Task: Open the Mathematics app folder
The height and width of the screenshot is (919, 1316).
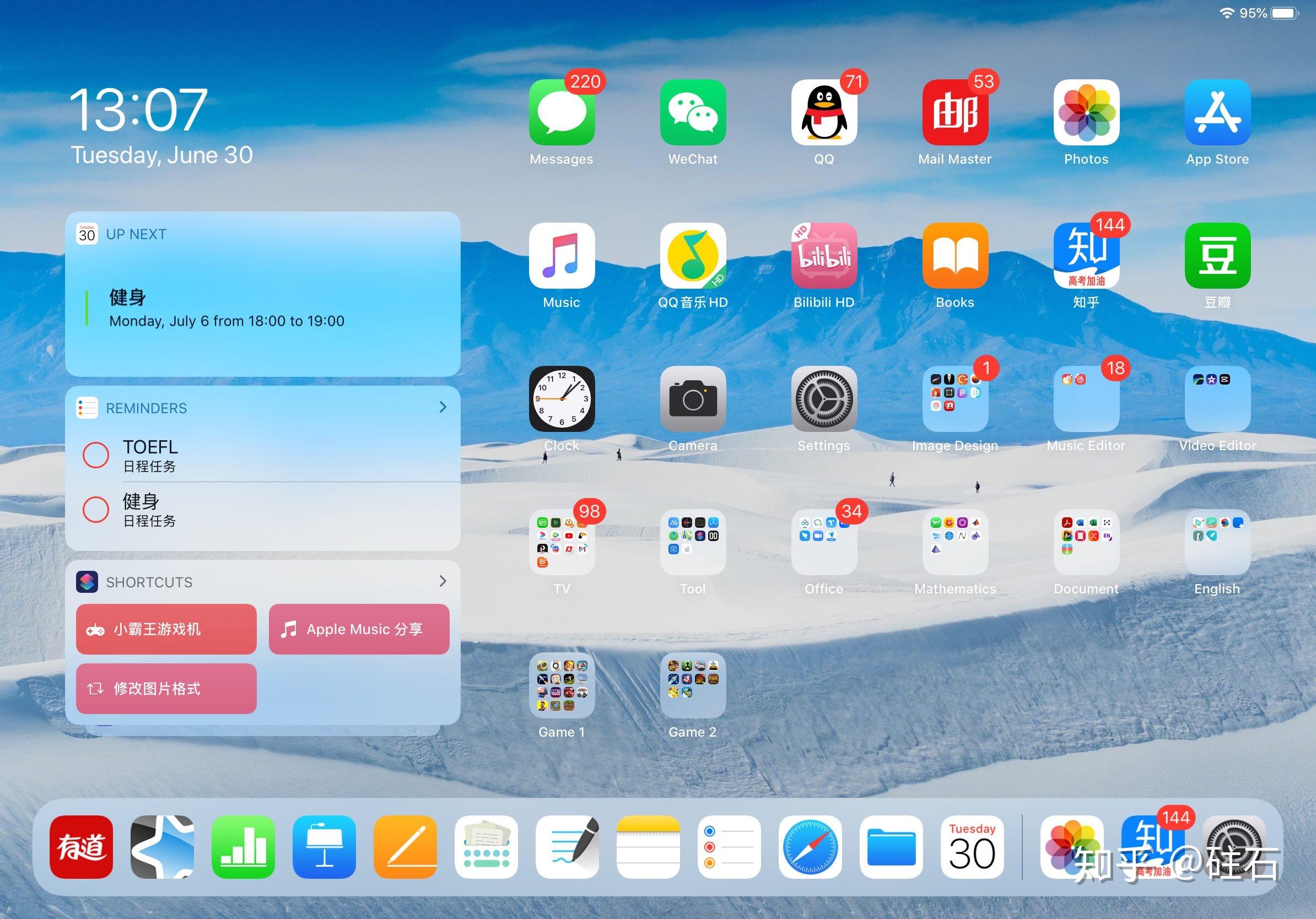Action: click(955, 542)
